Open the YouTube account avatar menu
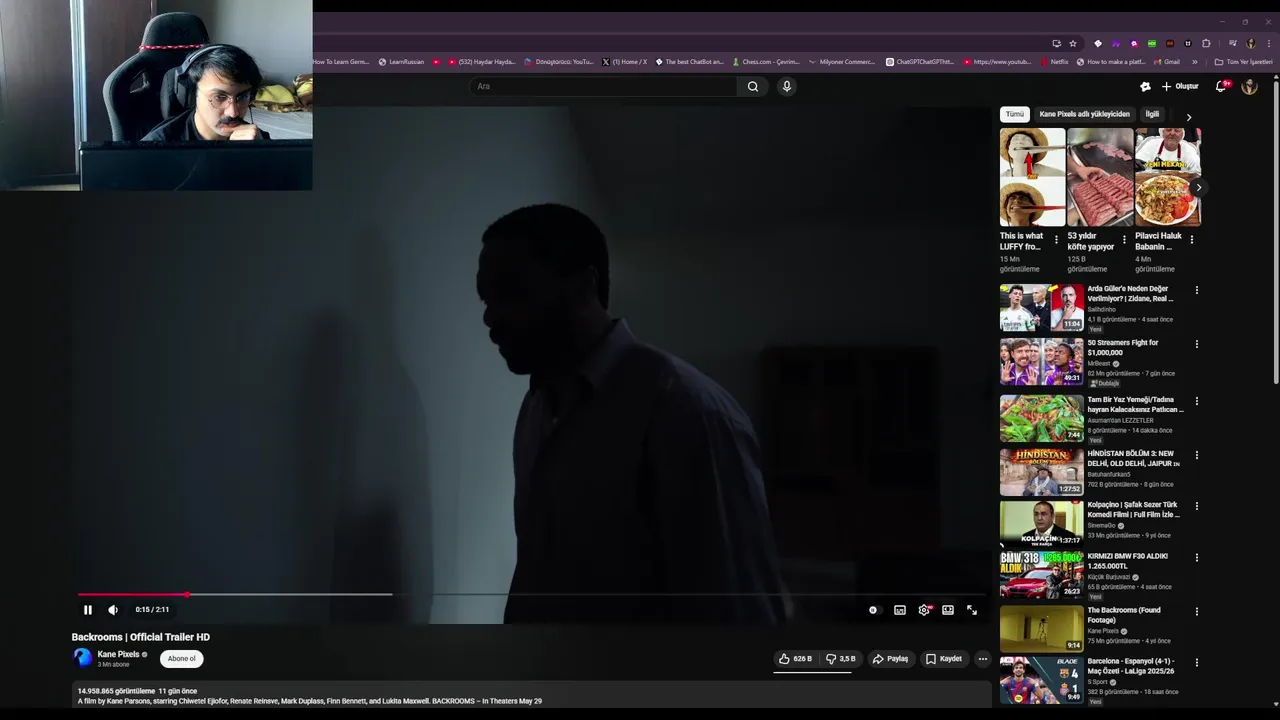This screenshot has width=1280, height=720. 1249,87
